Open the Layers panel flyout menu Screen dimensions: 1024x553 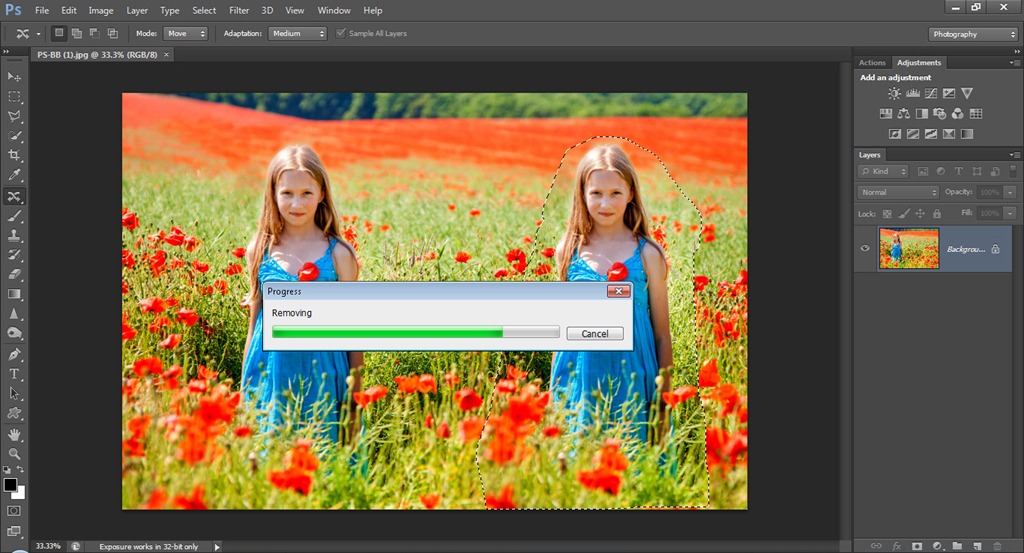1014,155
